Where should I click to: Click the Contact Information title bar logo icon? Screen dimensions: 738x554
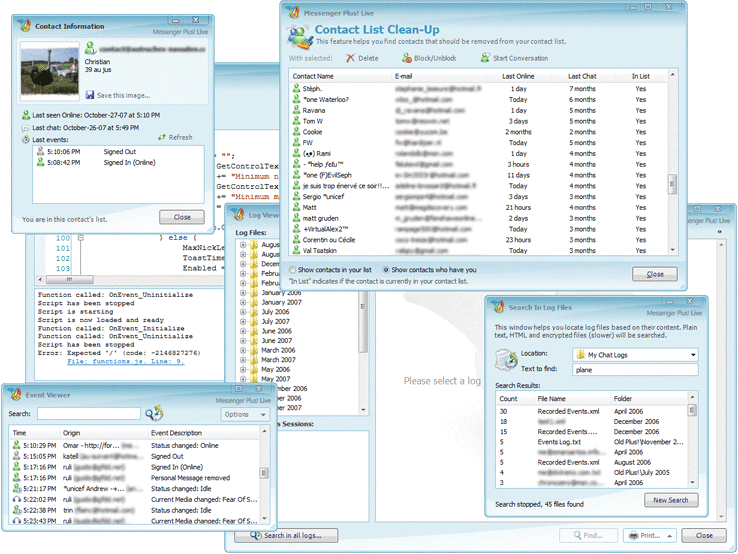pos(24,25)
